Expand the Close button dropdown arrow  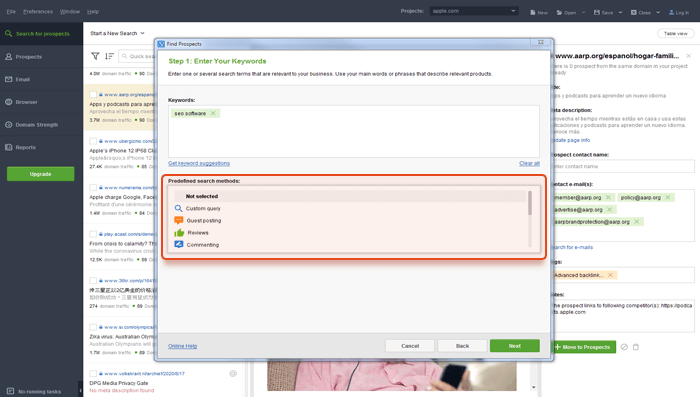tap(658, 13)
